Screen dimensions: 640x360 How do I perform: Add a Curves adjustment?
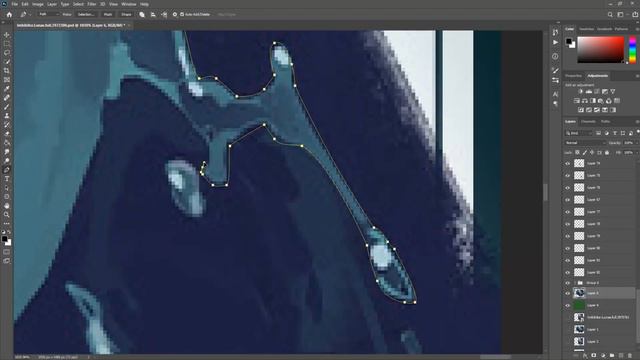(x=596, y=92)
